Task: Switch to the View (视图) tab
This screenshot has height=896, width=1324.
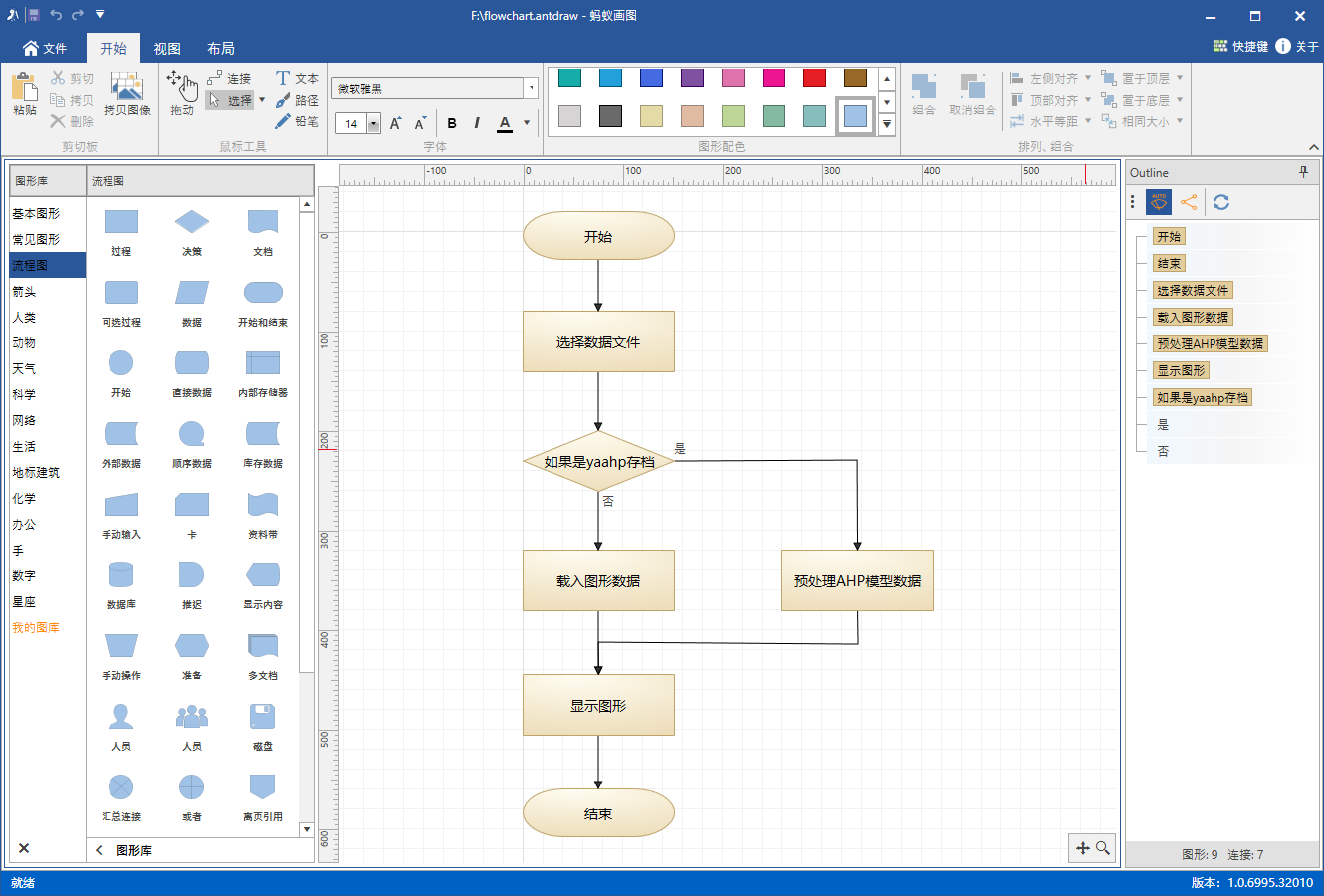Action: point(167,48)
